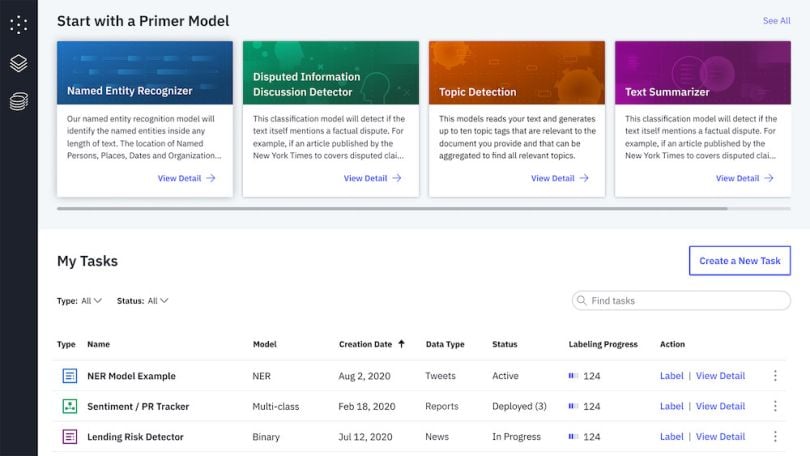Click the Type column header
The height and width of the screenshot is (456, 810).
(66, 344)
